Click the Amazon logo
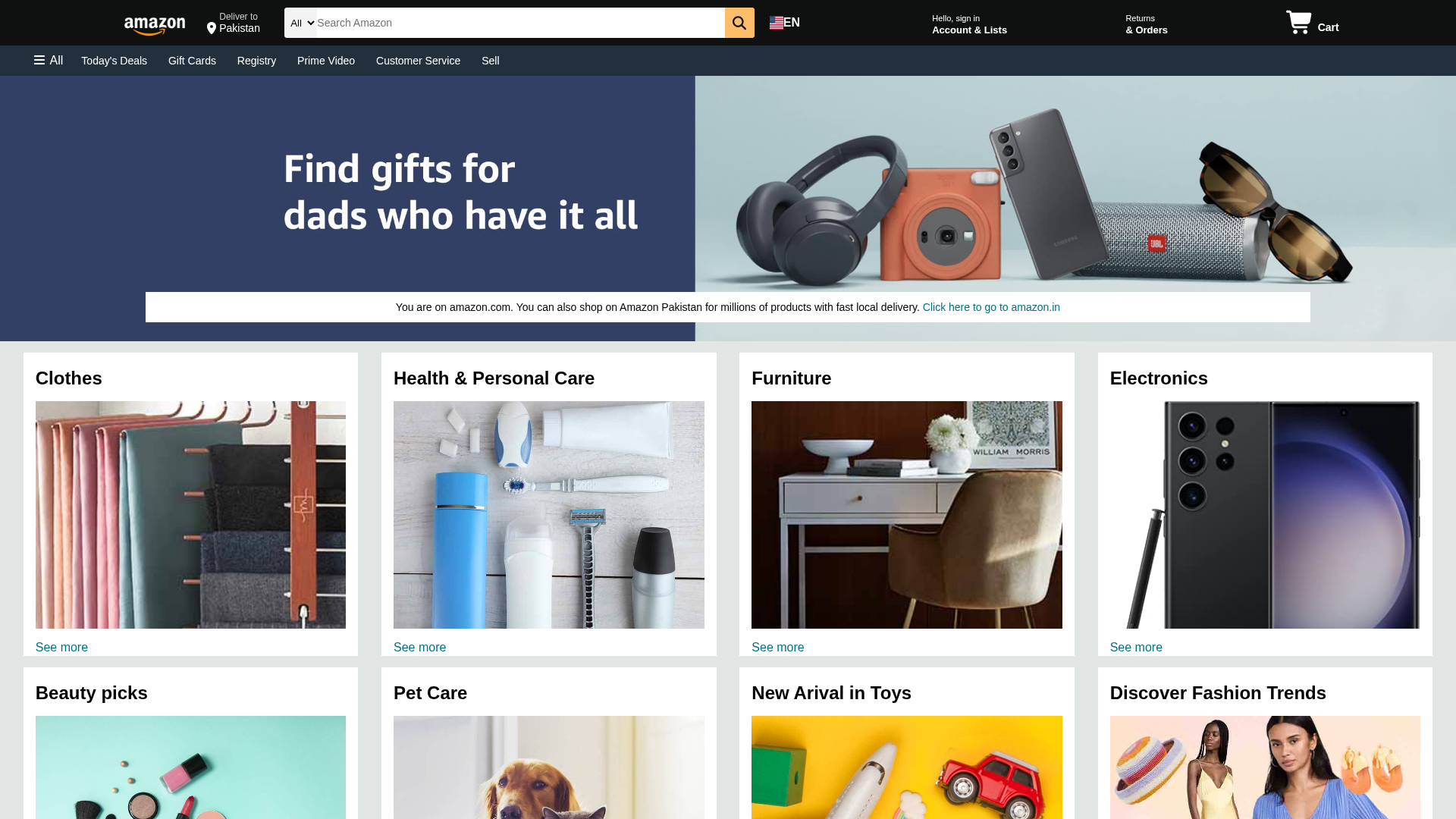Screen dimensions: 1456x819 (x=155, y=26)
